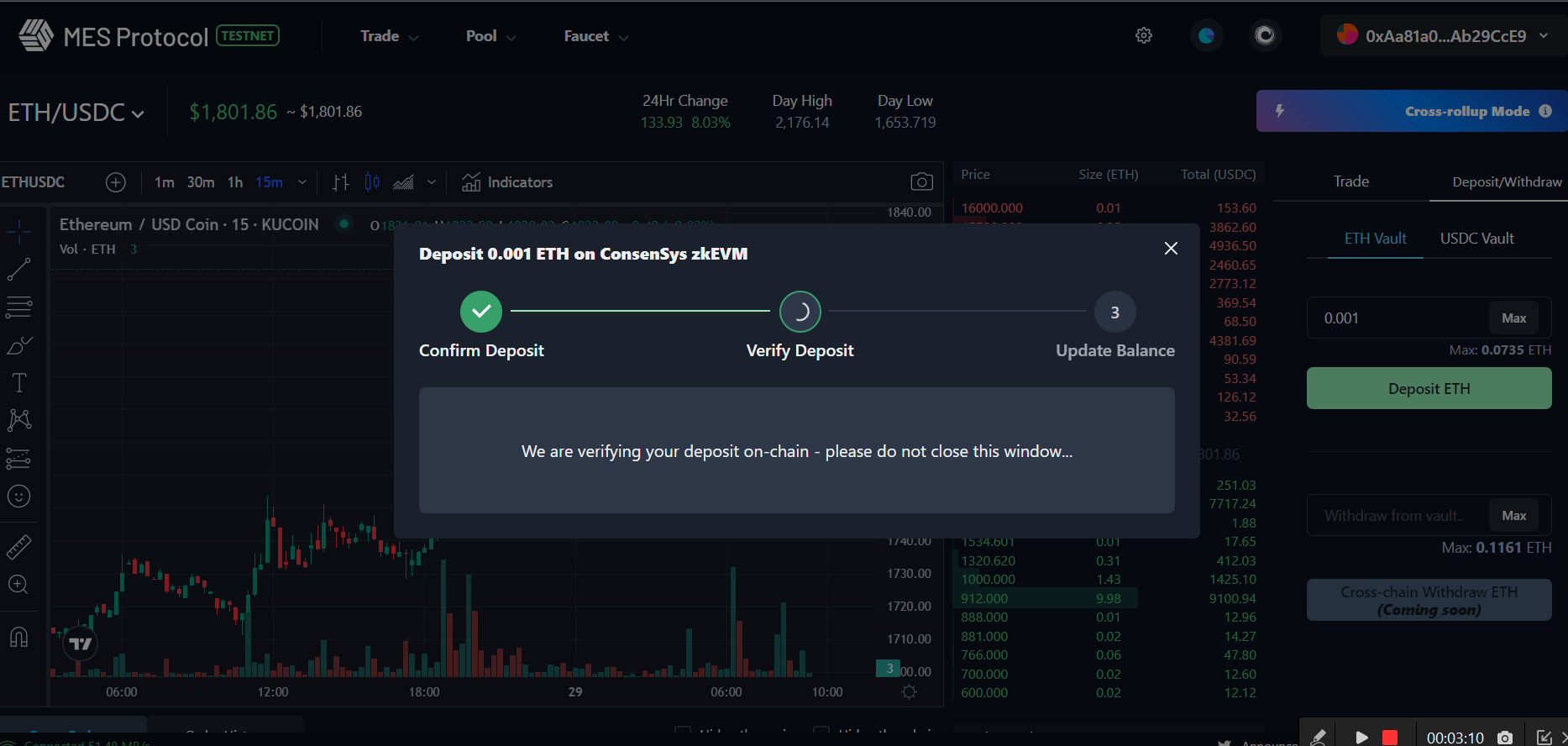1568x746 pixels.
Task: Click the collapse arrow icon in recorder bar
Action: [x=1544, y=738]
